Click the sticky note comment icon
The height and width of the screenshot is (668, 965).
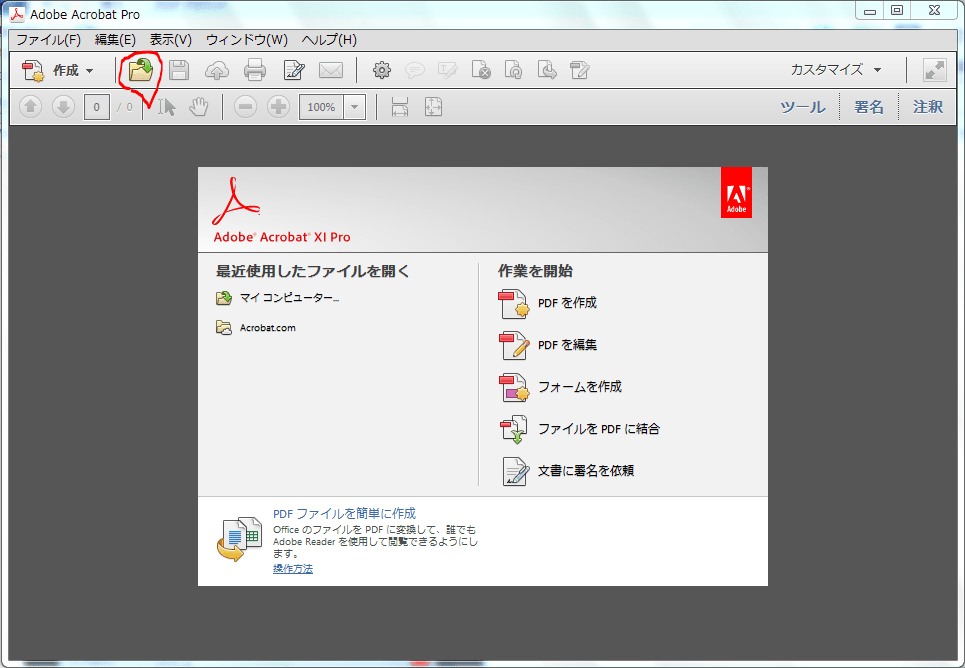415,70
